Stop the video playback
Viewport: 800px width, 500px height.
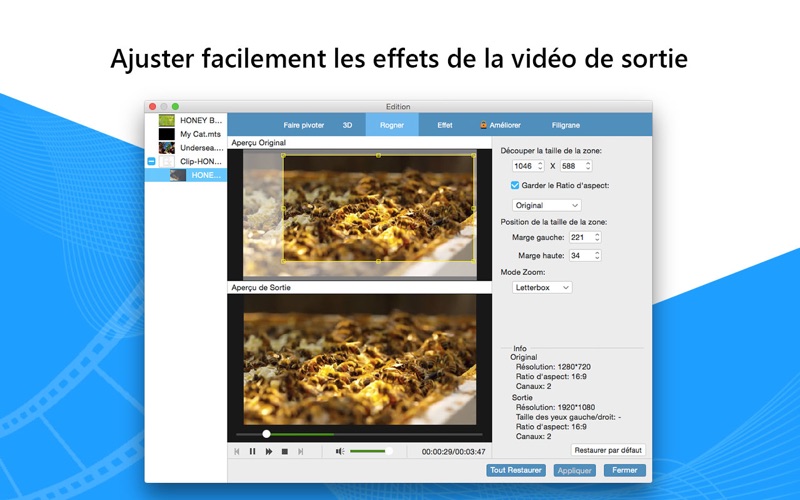tap(285, 452)
